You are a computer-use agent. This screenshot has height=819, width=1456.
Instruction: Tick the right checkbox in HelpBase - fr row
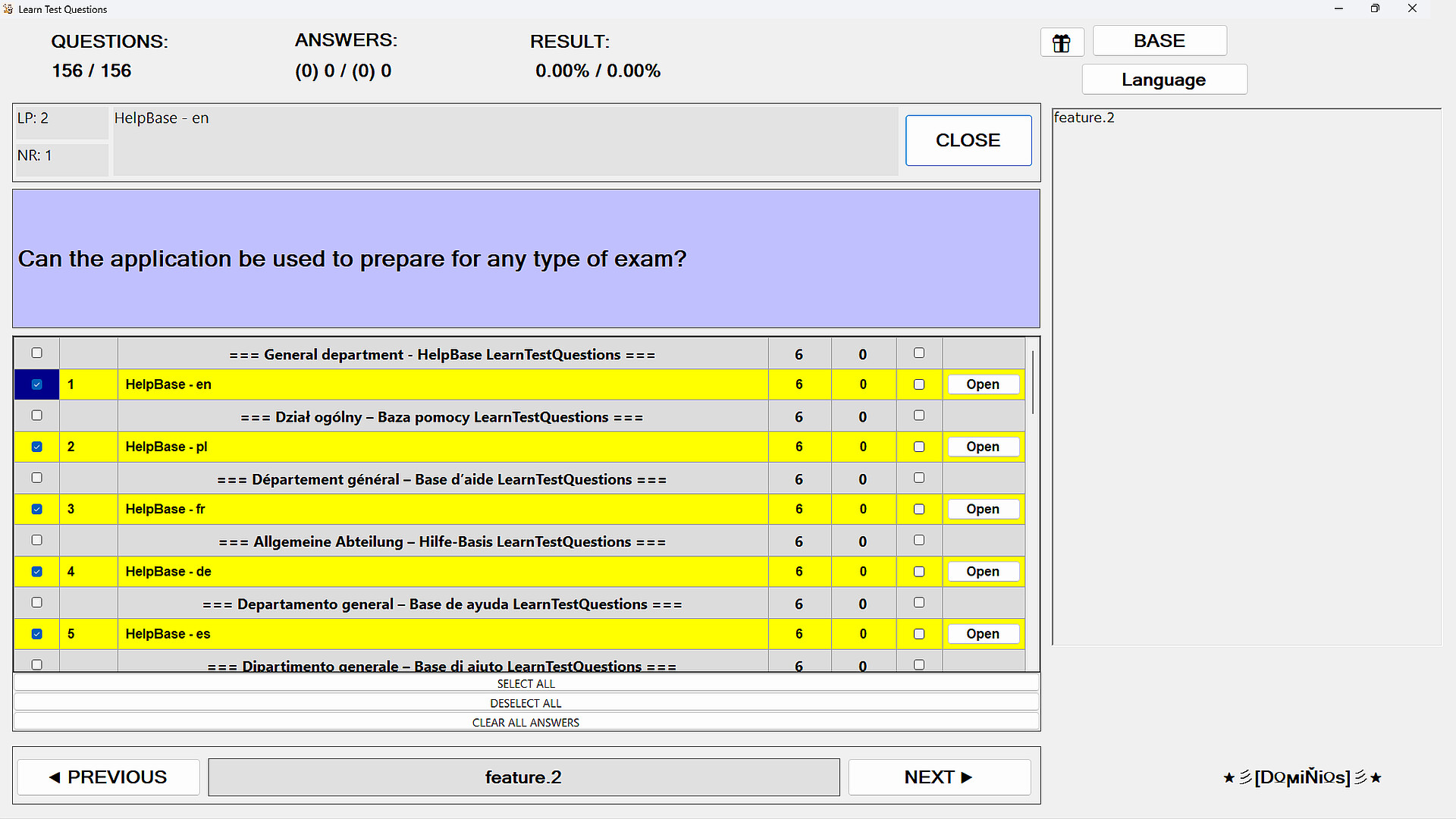[919, 510]
